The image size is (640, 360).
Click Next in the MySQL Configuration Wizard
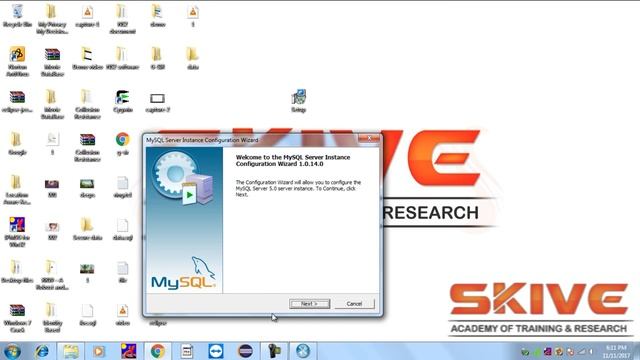coord(309,304)
